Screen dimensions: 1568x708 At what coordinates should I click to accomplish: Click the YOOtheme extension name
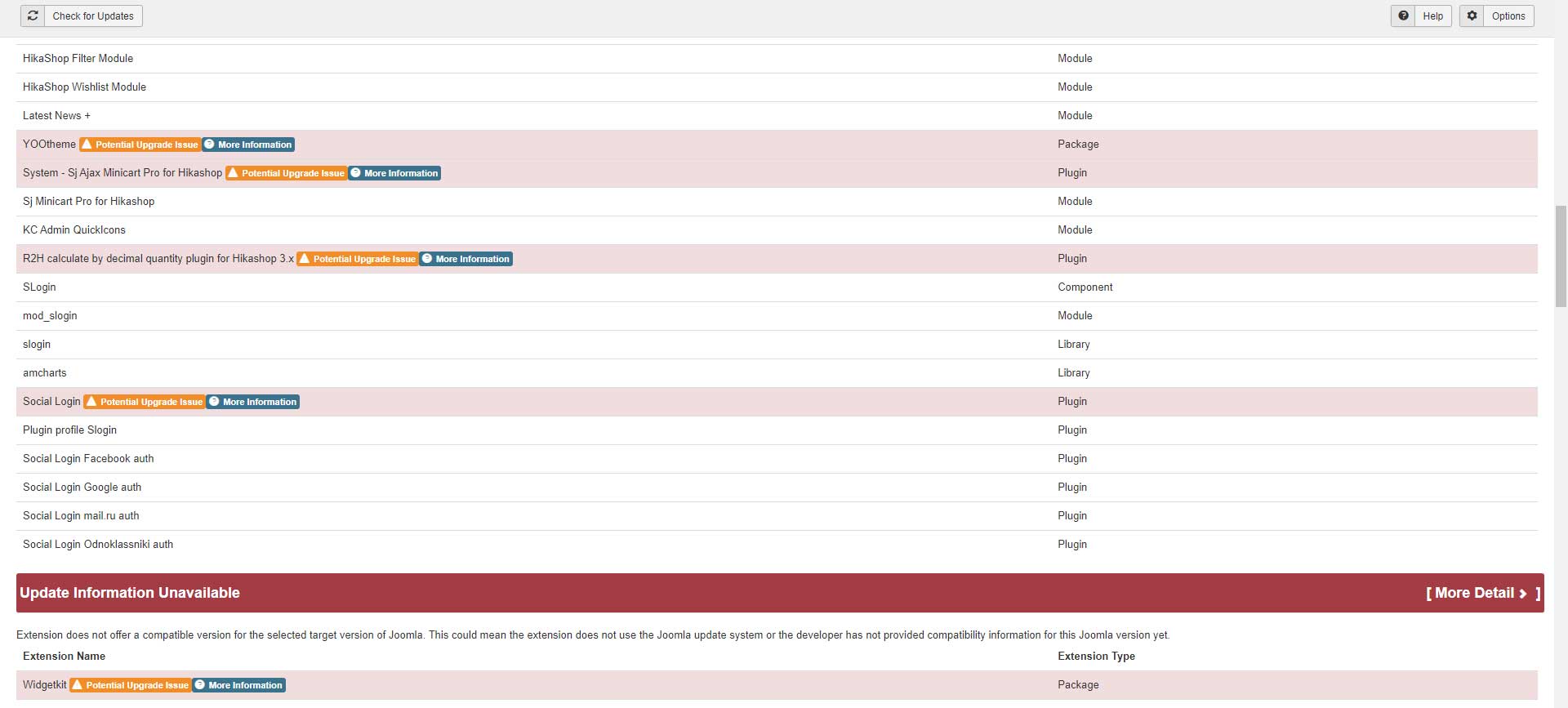click(49, 144)
